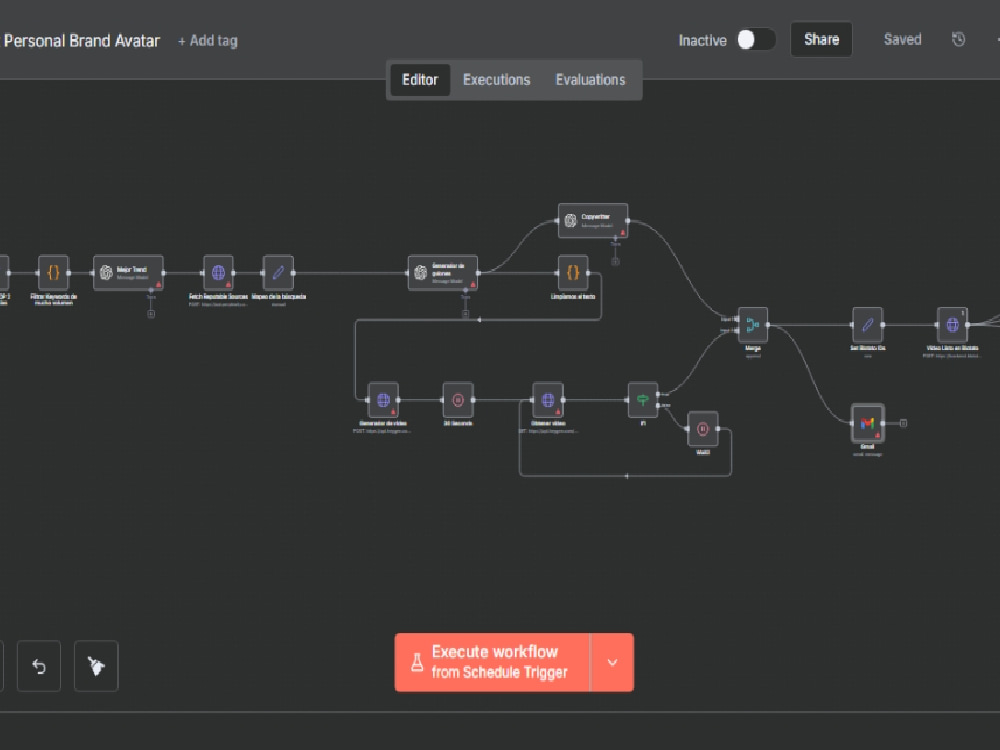This screenshot has height=750, width=1000.
Task: Click the Inactive status label
Action: pos(702,41)
